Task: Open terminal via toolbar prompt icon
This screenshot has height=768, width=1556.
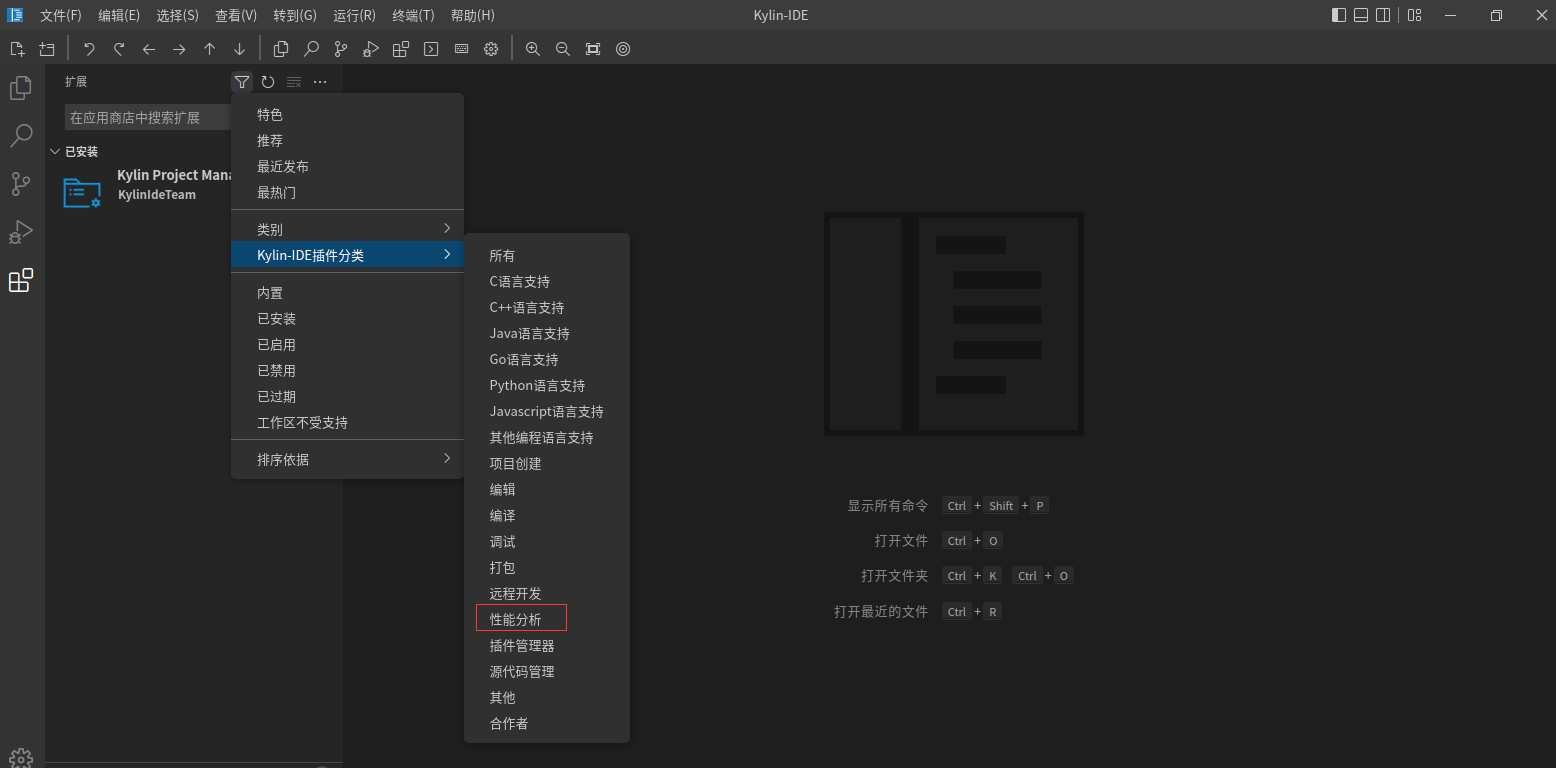Action: (x=431, y=49)
